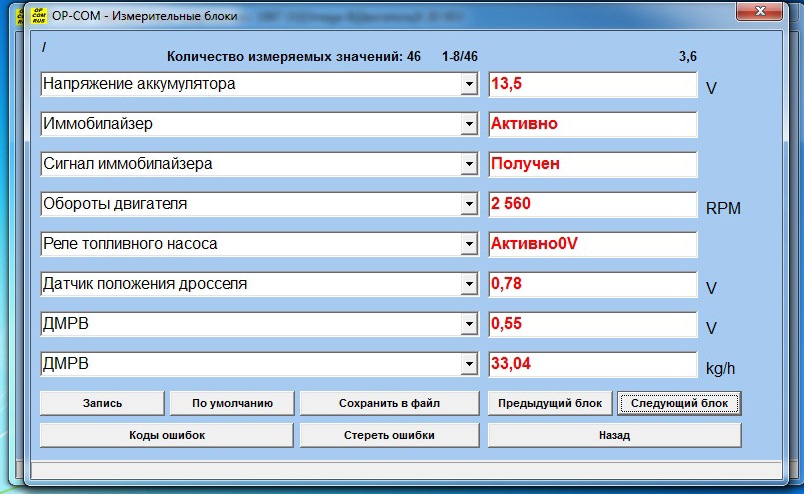Click the Получен value field
This screenshot has width=804, height=494.
[x=593, y=164]
